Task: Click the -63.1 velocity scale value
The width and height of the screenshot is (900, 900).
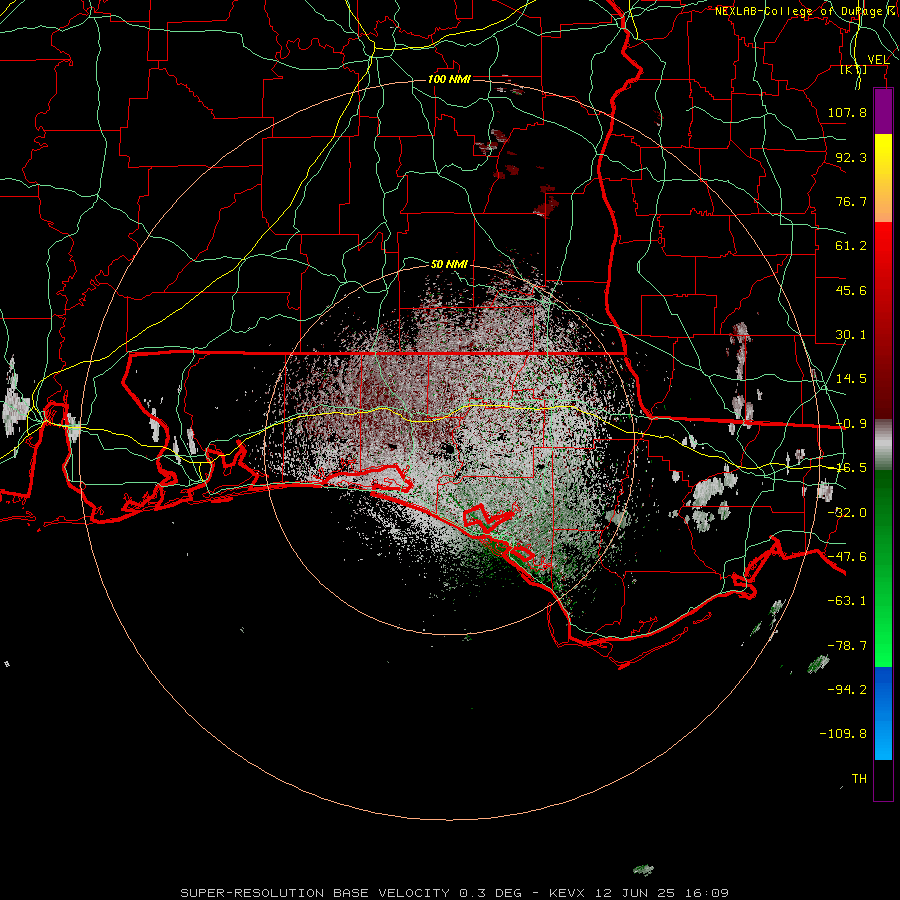Action: tap(847, 601)
